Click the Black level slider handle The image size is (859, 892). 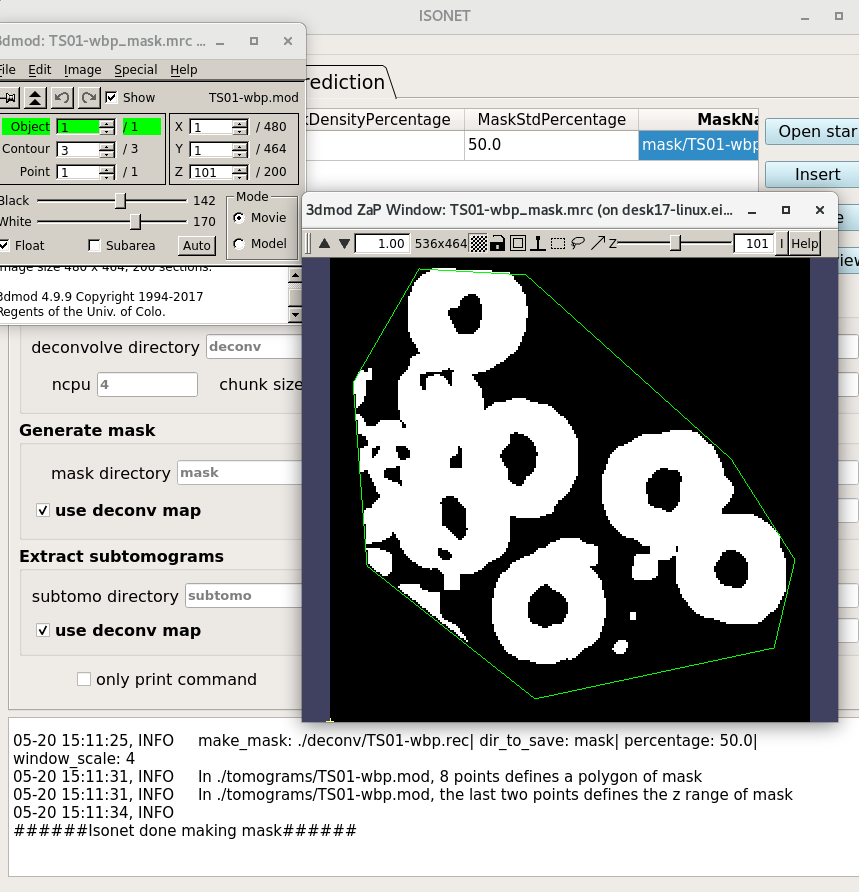pyautogui.click(x=120, y=200)
